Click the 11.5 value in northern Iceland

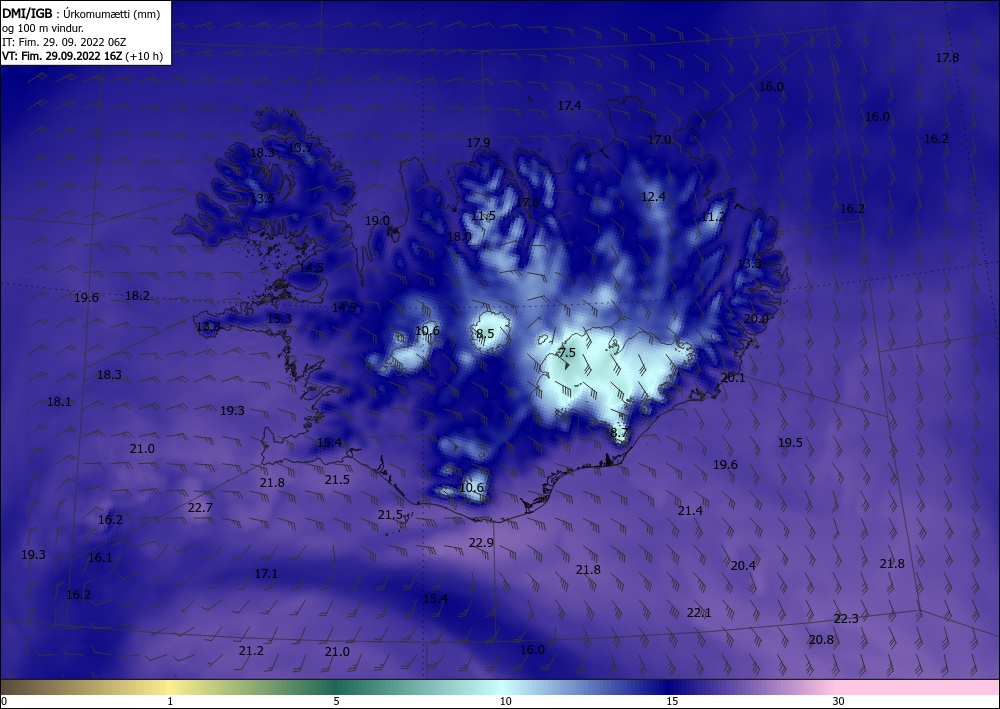[483, 216]
